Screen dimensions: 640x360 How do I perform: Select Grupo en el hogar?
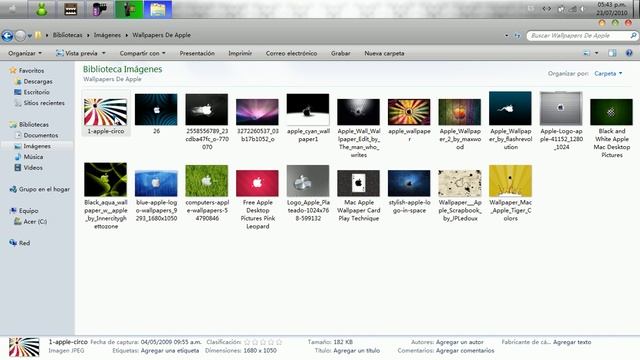tap(44, 189)
